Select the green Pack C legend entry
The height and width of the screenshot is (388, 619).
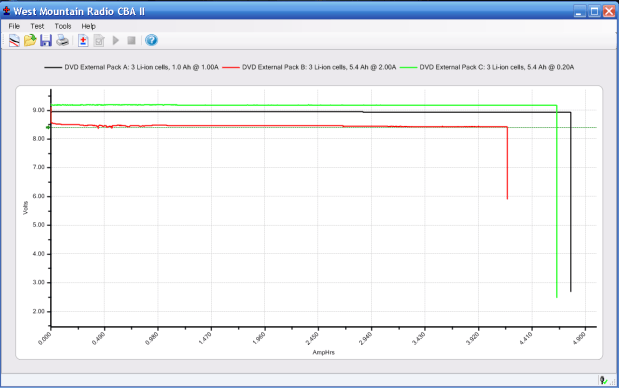point(487,67)
